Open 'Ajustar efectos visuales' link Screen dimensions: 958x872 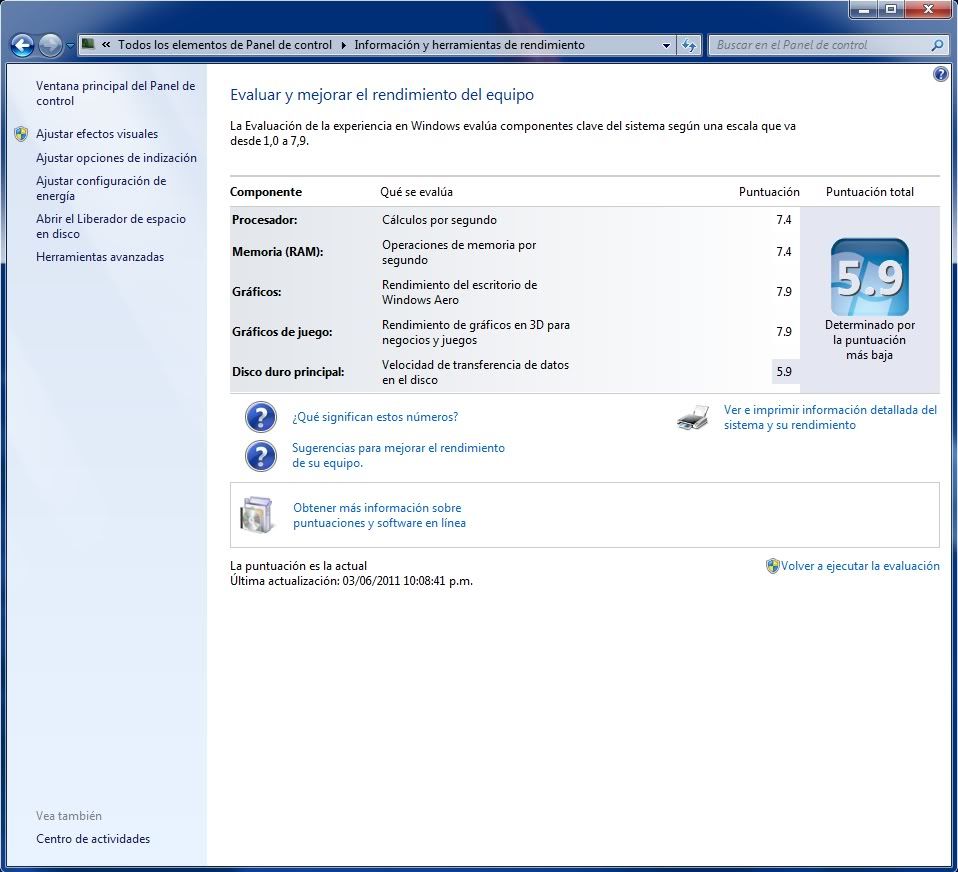[97, 134]
